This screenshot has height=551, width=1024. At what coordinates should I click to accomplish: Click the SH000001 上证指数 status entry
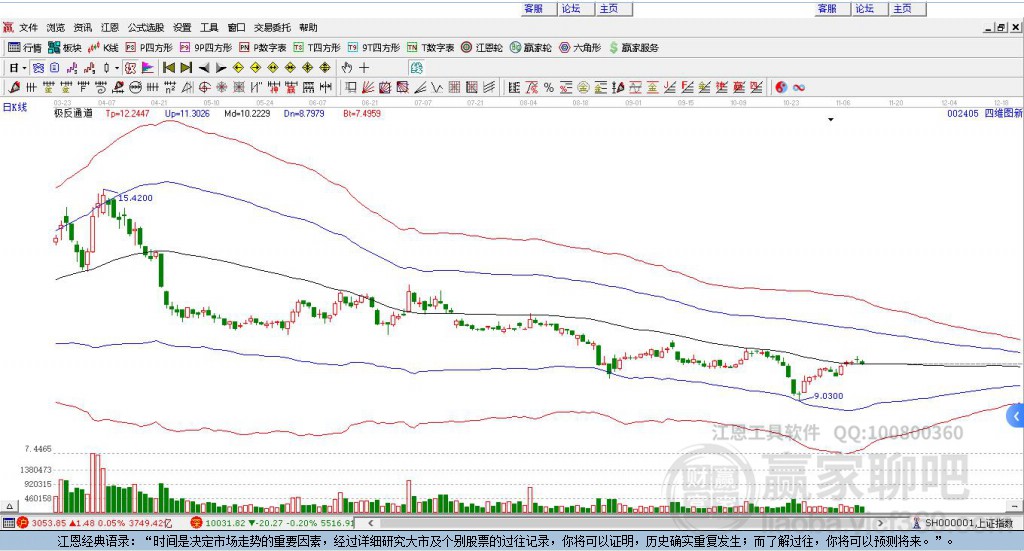coord(963,523)
